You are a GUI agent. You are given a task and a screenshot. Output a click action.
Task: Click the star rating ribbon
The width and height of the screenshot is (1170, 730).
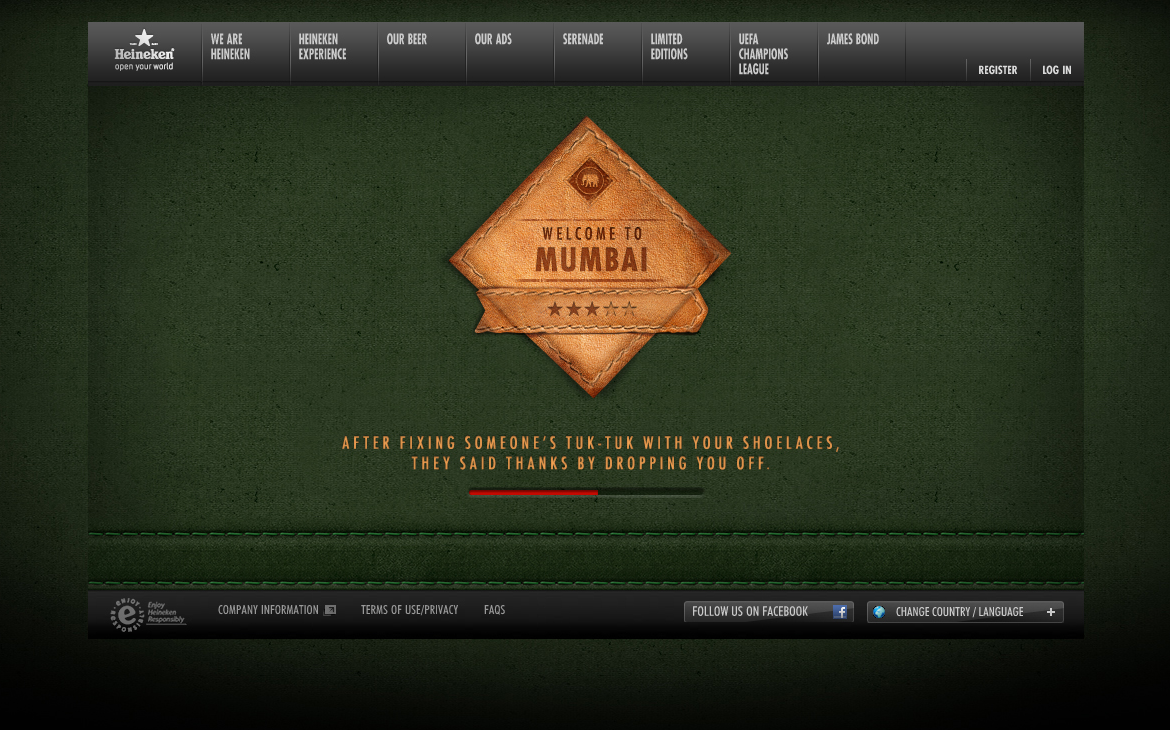coord(590,309)
